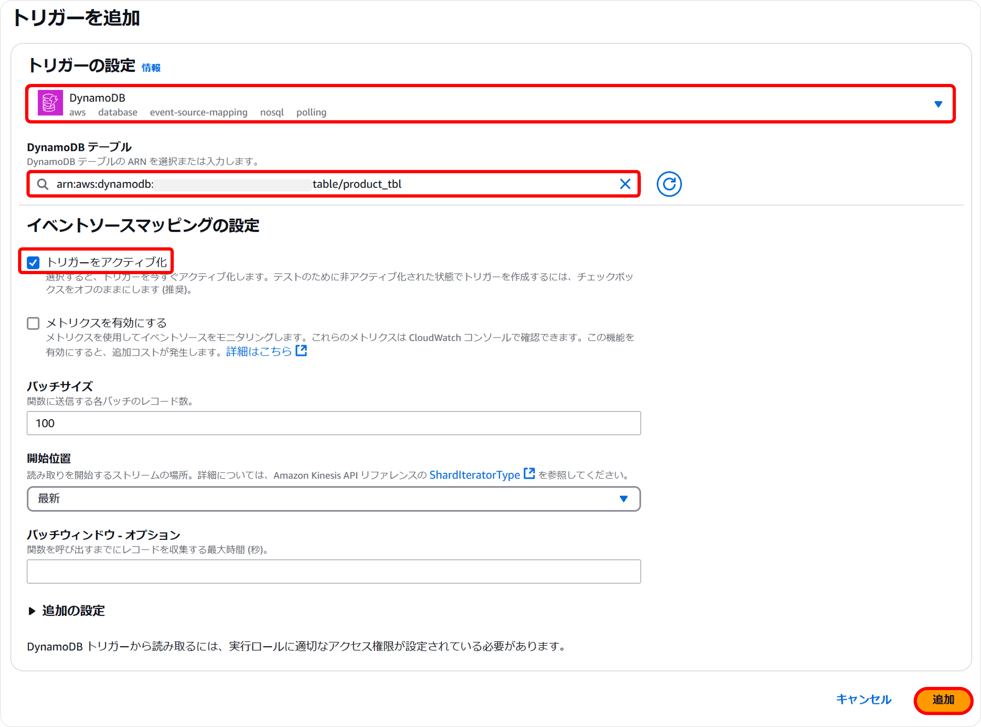Viewport: 981px width, 727px height.
Task: Click the DynamoDB table ARN input field
Action: (x=333, y=184)
